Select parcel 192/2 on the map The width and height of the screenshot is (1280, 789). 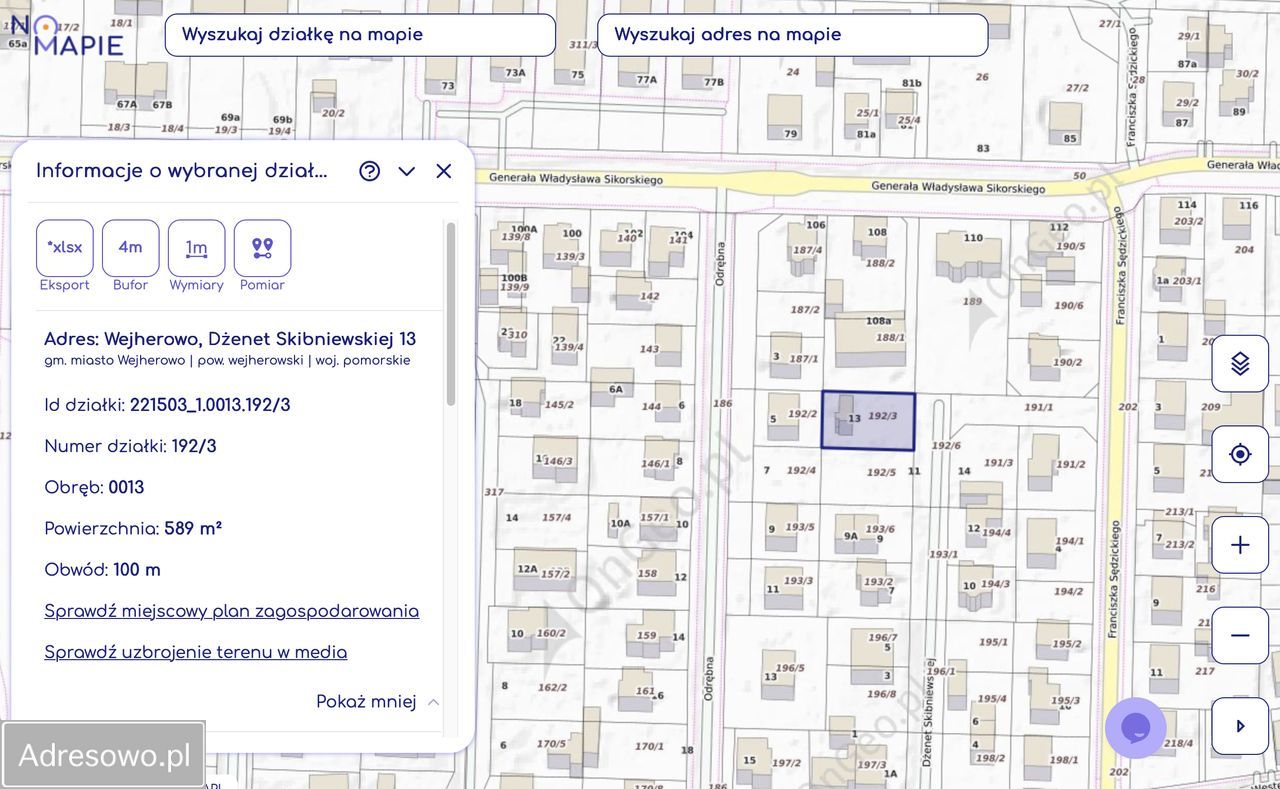(802, 413)
